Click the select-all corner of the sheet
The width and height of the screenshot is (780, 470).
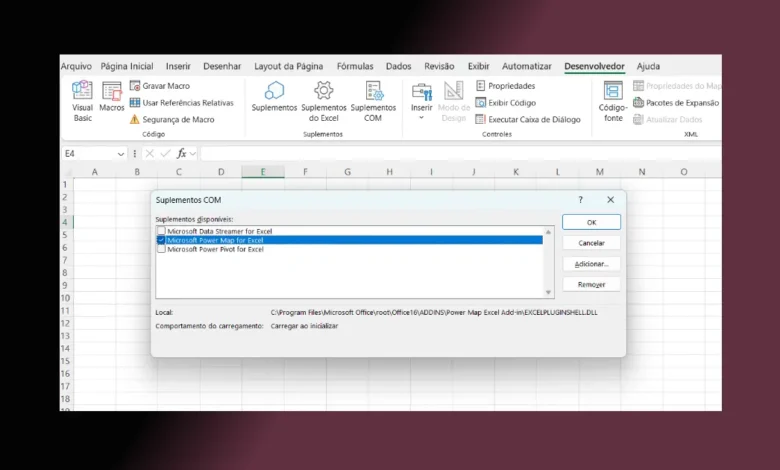point(67,172)
